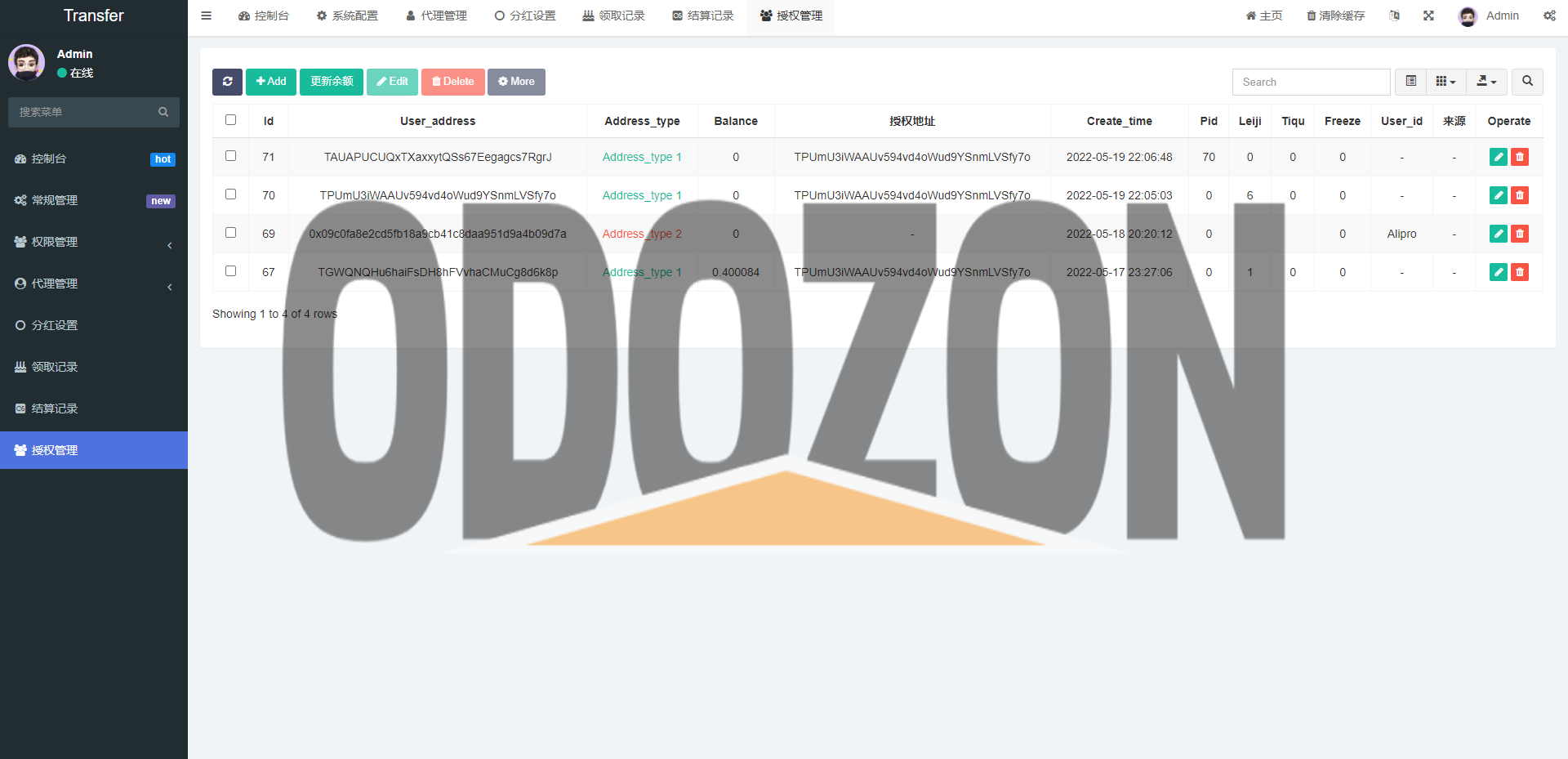Open 常规管理 in the sidebar
Image resolution: width=1568 pixels, height=759 pixels.
click(94, 200)
